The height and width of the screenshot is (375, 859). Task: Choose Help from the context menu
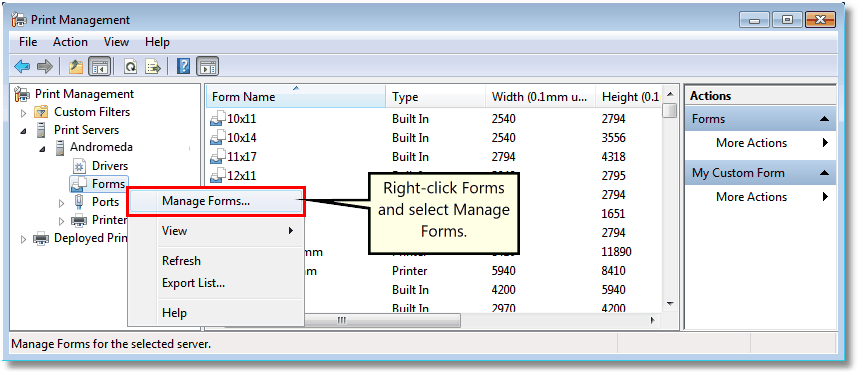click(216, 313)
